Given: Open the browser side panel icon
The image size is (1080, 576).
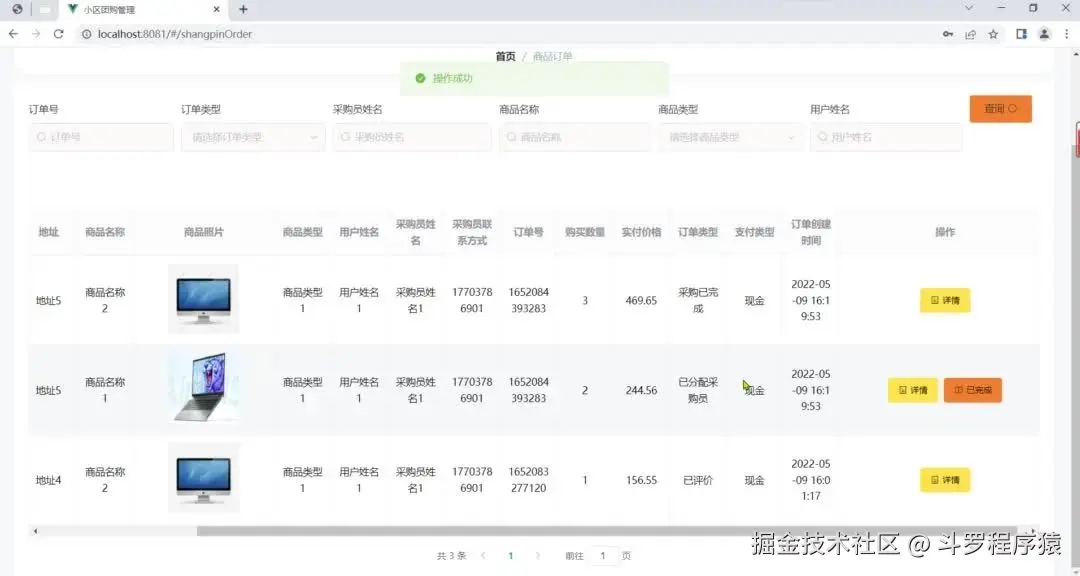Looking at the screenshot, I should [x=1021, y=34].
